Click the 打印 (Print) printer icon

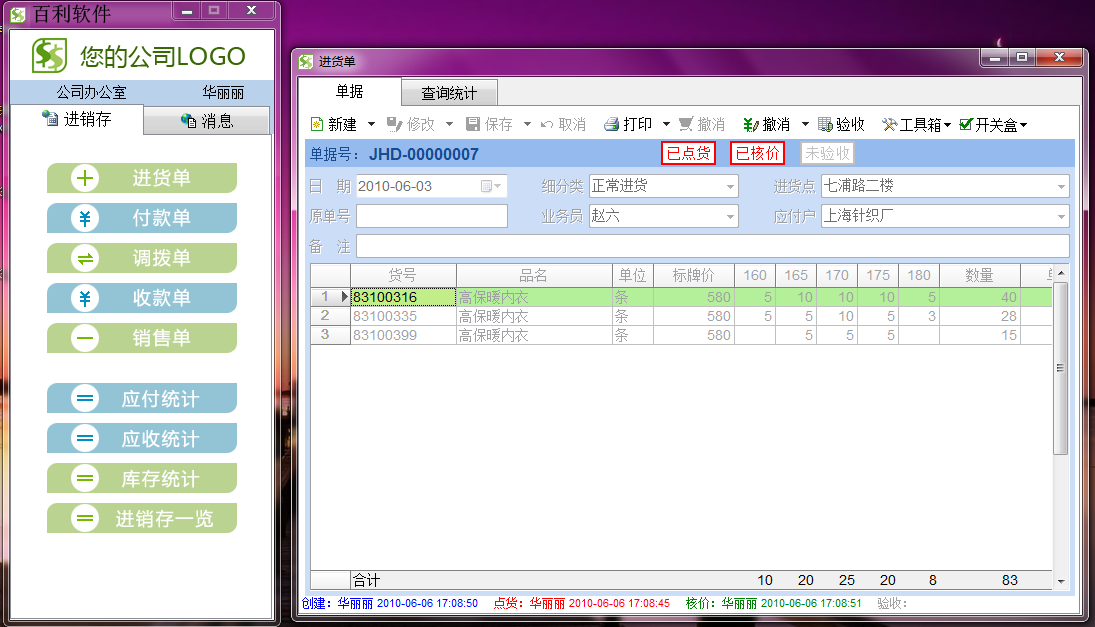611,125
